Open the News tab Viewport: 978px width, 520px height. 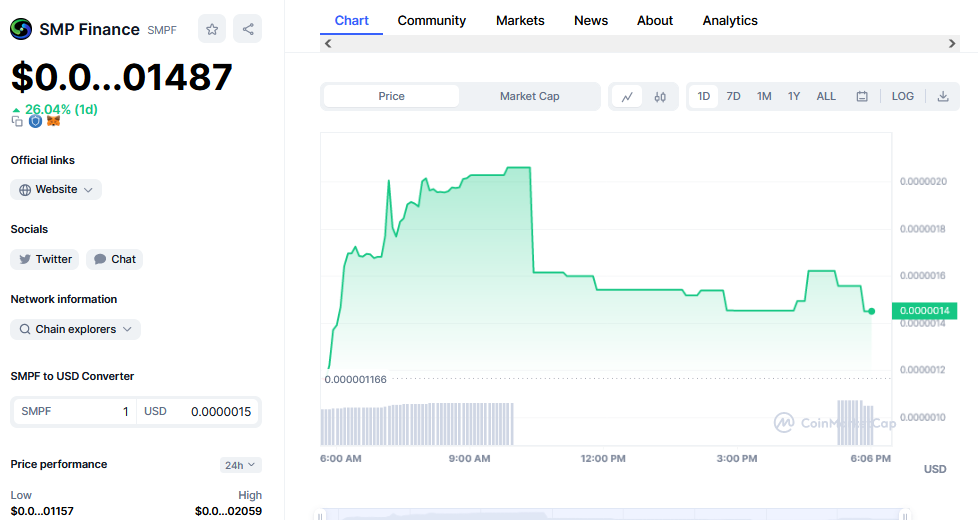click(591, 21)
